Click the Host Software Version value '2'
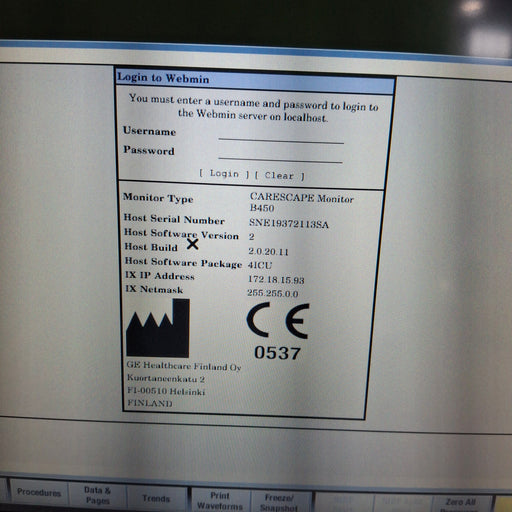This screenshot has height=512, width=512. point(251,237)
